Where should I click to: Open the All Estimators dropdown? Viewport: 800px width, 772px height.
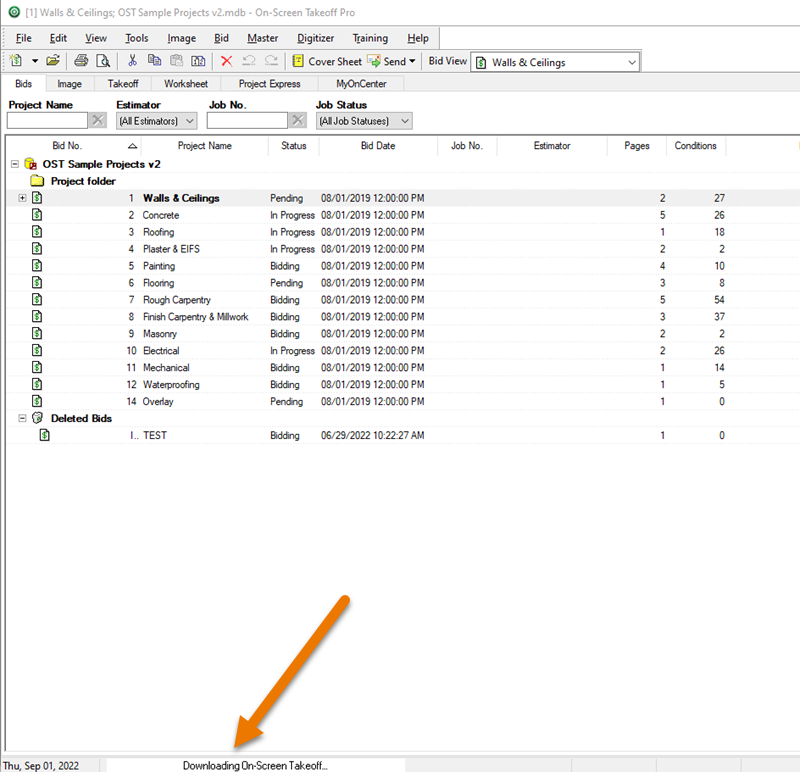(x=156, y=121)
